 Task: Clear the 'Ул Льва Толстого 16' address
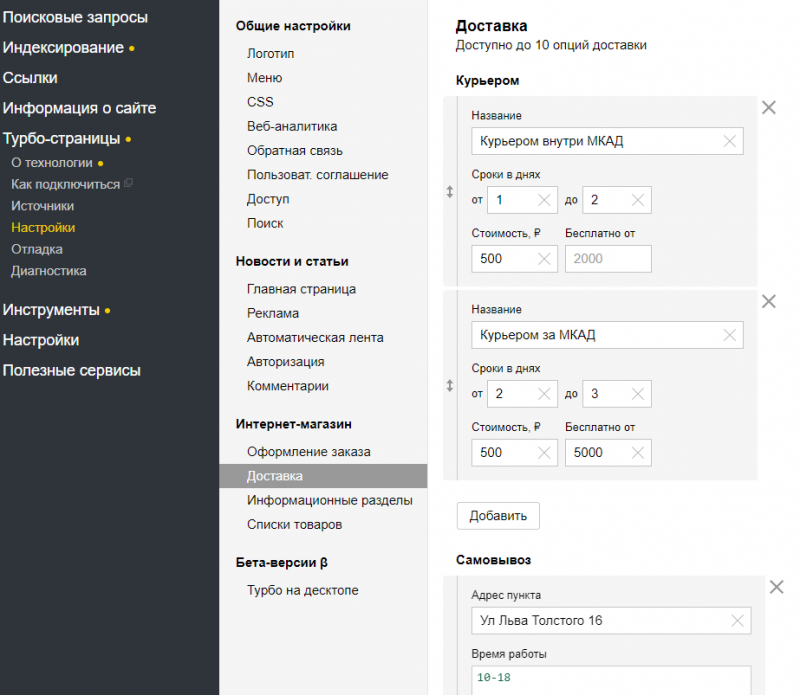(x=738, y=621)
